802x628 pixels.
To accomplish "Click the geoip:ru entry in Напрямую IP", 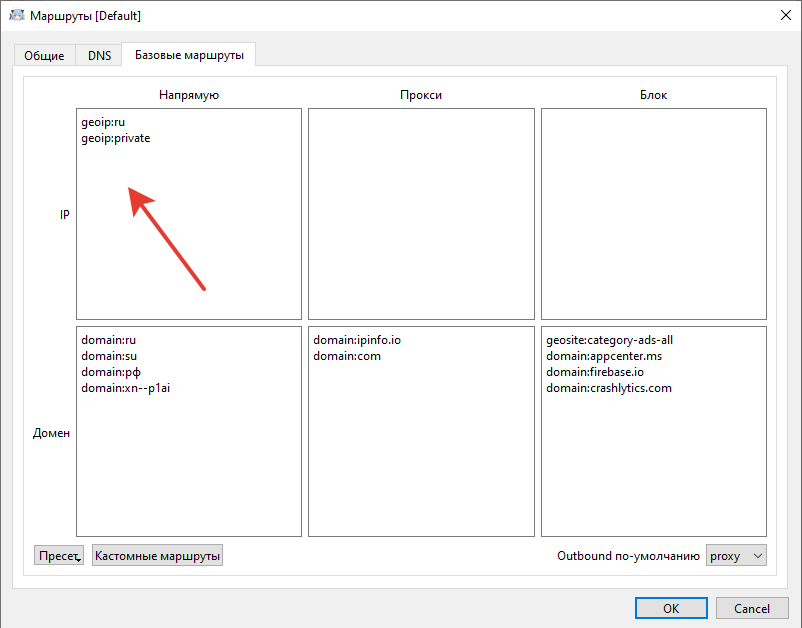I will (103, 122).
